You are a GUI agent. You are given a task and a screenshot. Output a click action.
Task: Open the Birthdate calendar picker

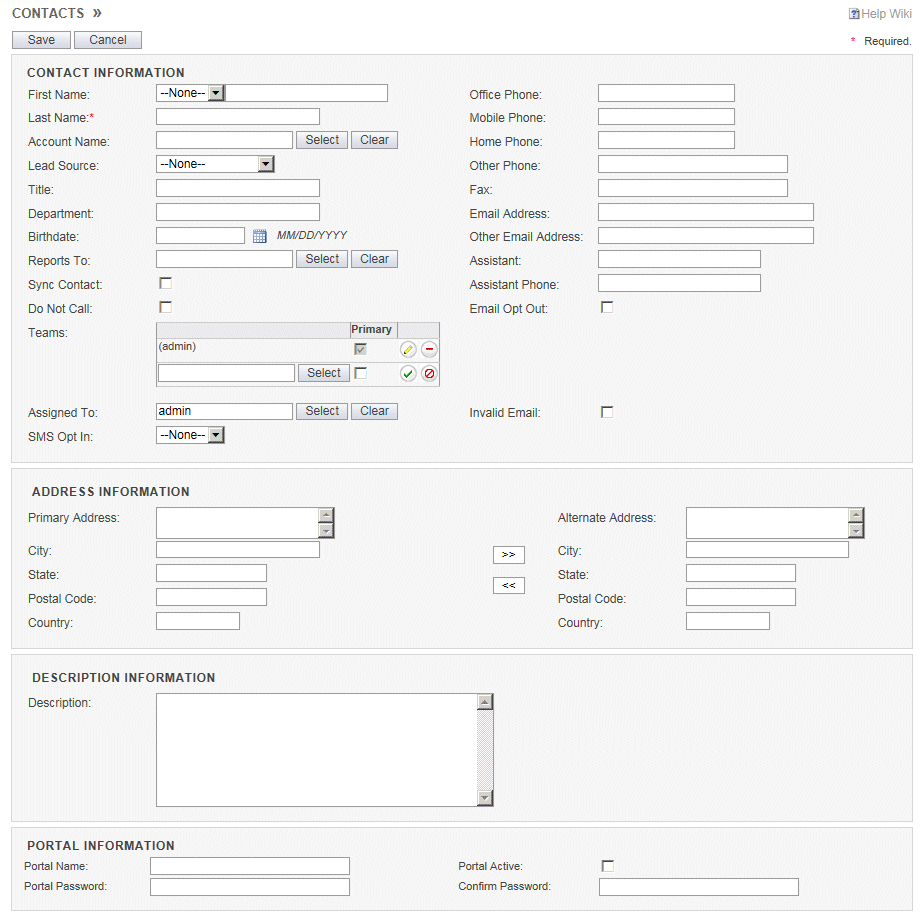[x=259, y=236]
